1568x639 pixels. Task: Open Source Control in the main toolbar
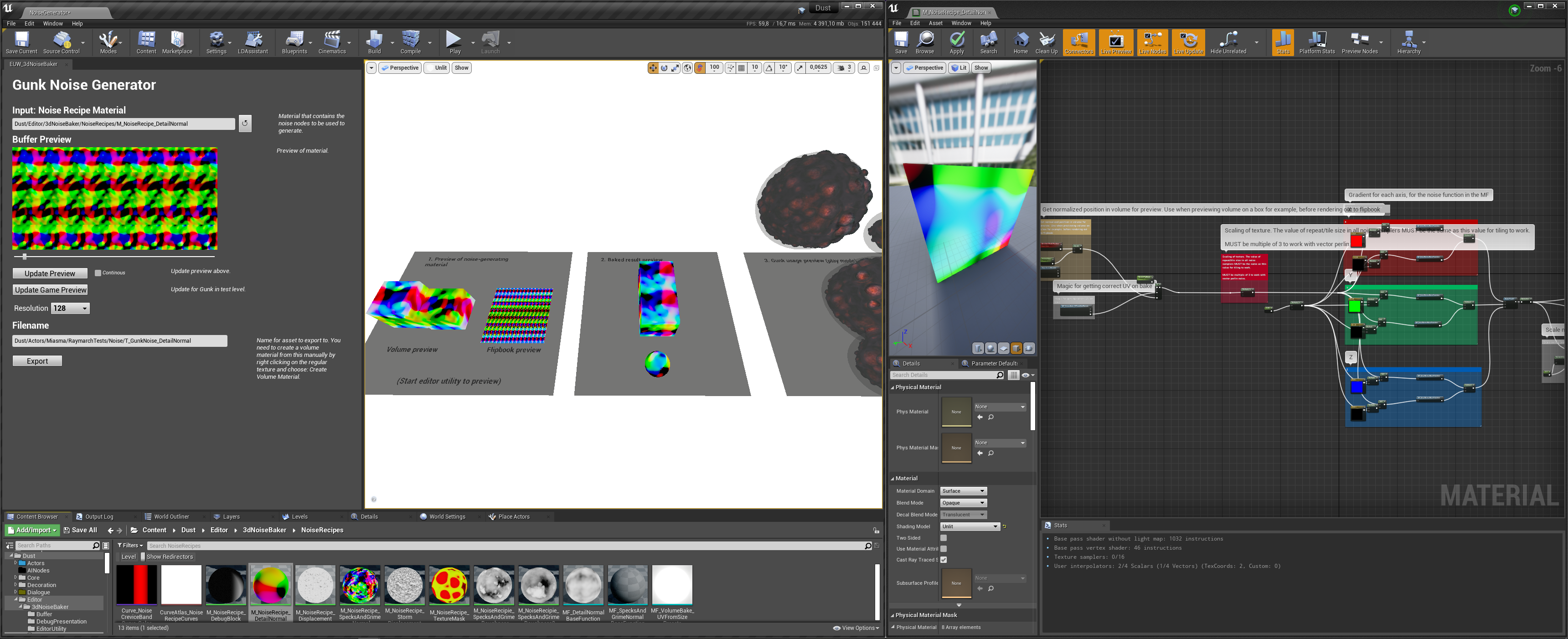point(61,42)
